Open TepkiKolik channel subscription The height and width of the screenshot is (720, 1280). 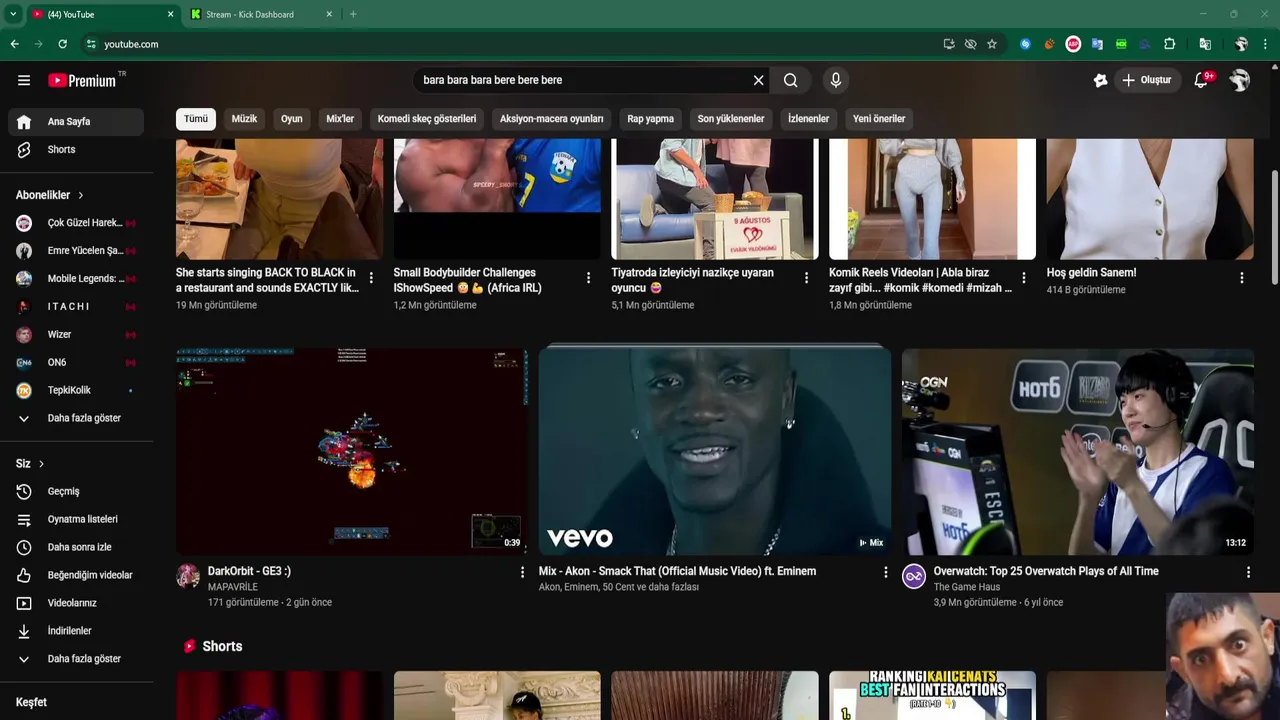point(76,391)
